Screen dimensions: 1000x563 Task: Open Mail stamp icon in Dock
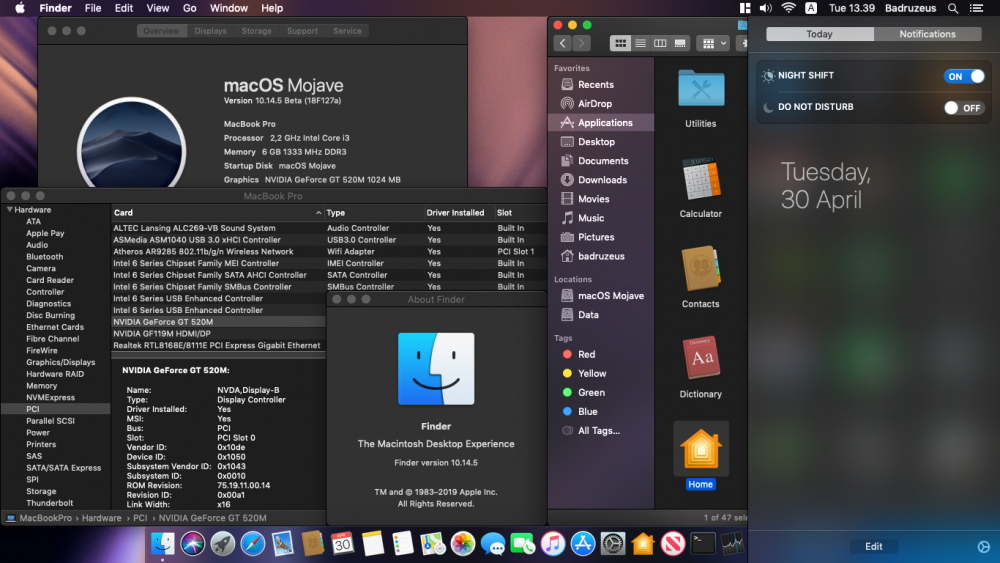coord(283,543)
